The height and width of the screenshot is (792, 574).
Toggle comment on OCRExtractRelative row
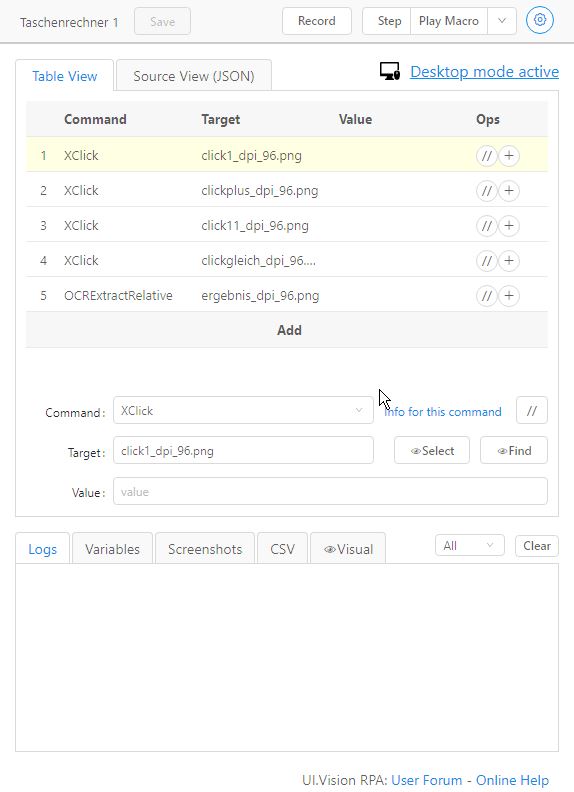tap(487, 295)
